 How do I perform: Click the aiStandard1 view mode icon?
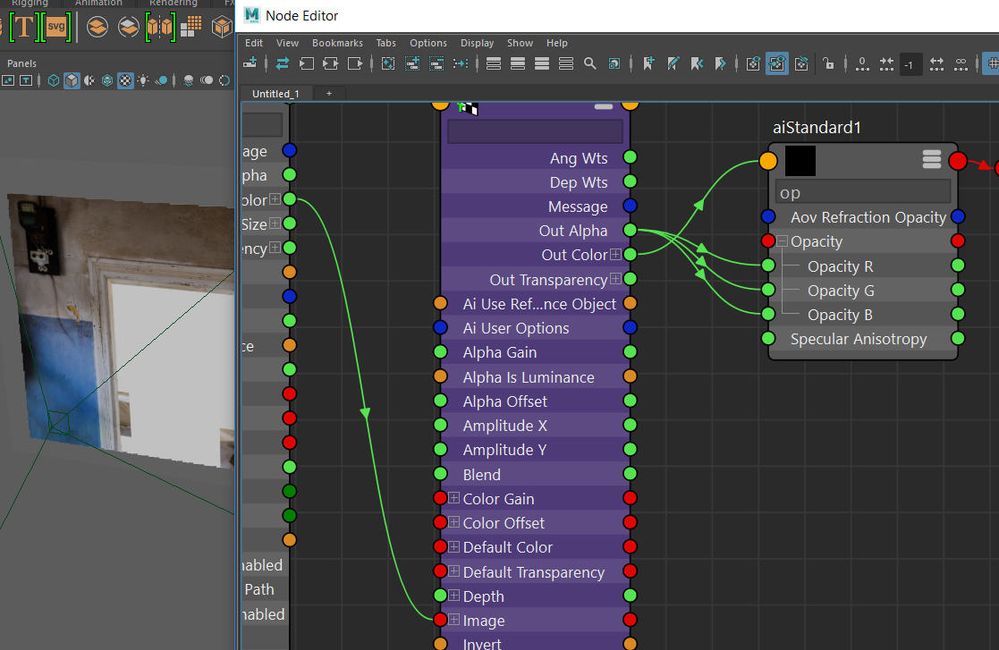click(x=931, y=159)
